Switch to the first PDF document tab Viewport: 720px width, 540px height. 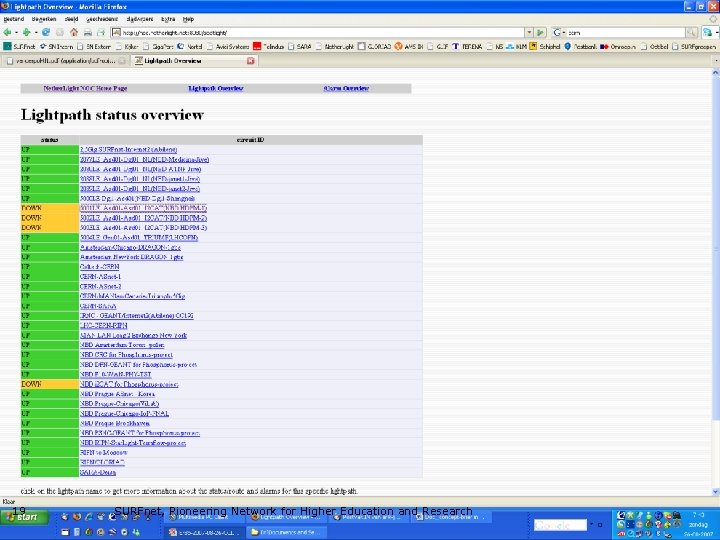point(65,61)
